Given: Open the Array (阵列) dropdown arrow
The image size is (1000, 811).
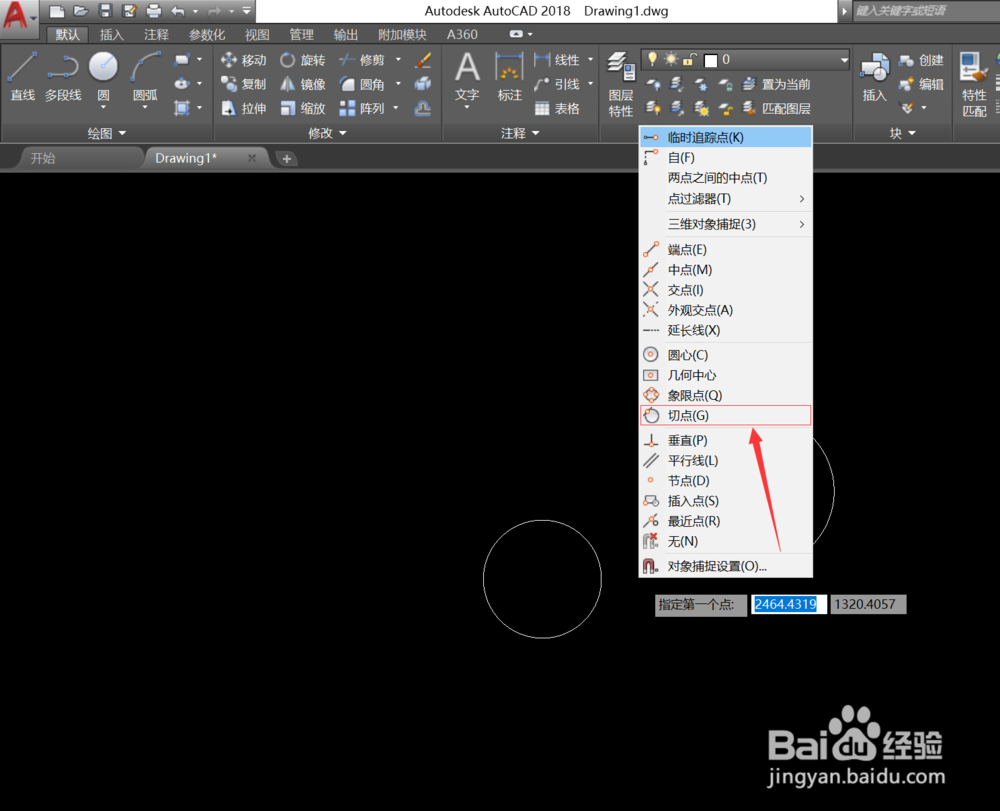Looking at the screenshot, I should (396, 108).
